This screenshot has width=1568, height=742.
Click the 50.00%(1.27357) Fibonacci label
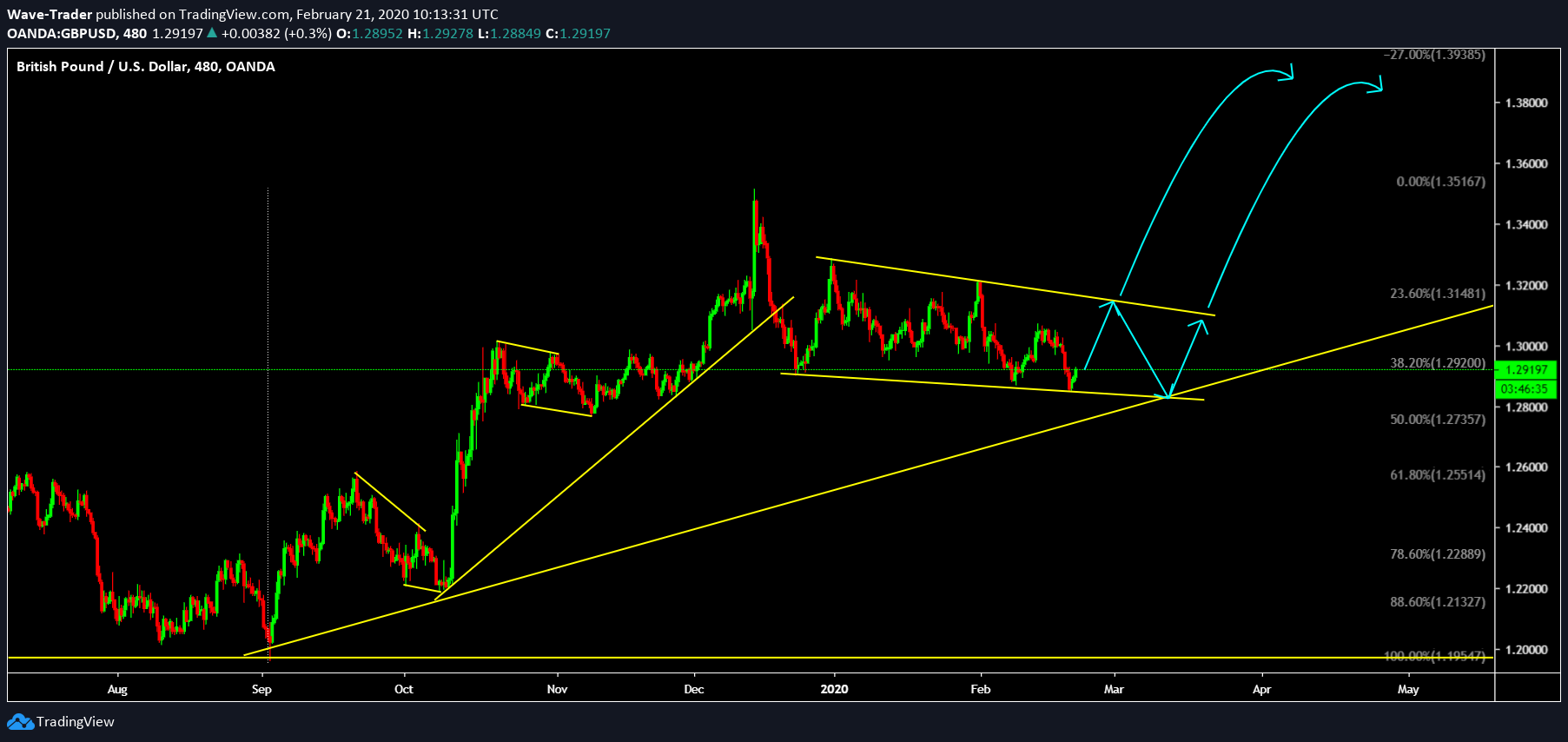pyautogui.click(x=1438, y=420)
